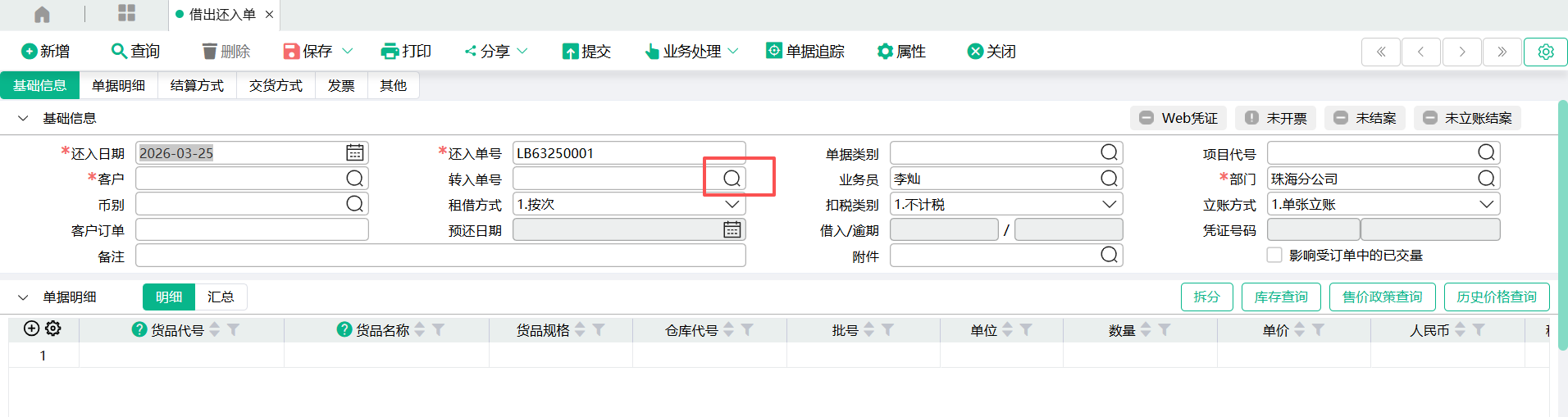The image size is (1568, 417).
Task: Click the 新增 (add new) icon
Action: (30, 52)
